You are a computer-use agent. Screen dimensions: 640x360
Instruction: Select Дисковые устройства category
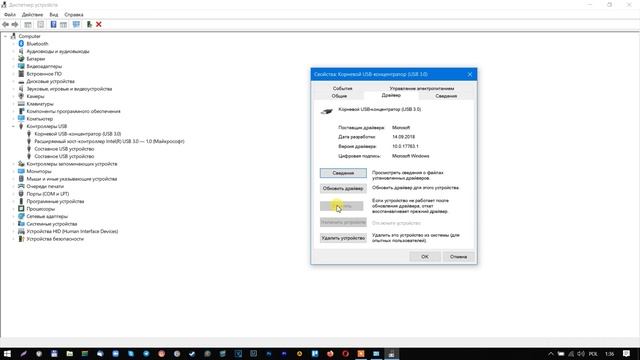pyautogui.click(x=51, y=81)
